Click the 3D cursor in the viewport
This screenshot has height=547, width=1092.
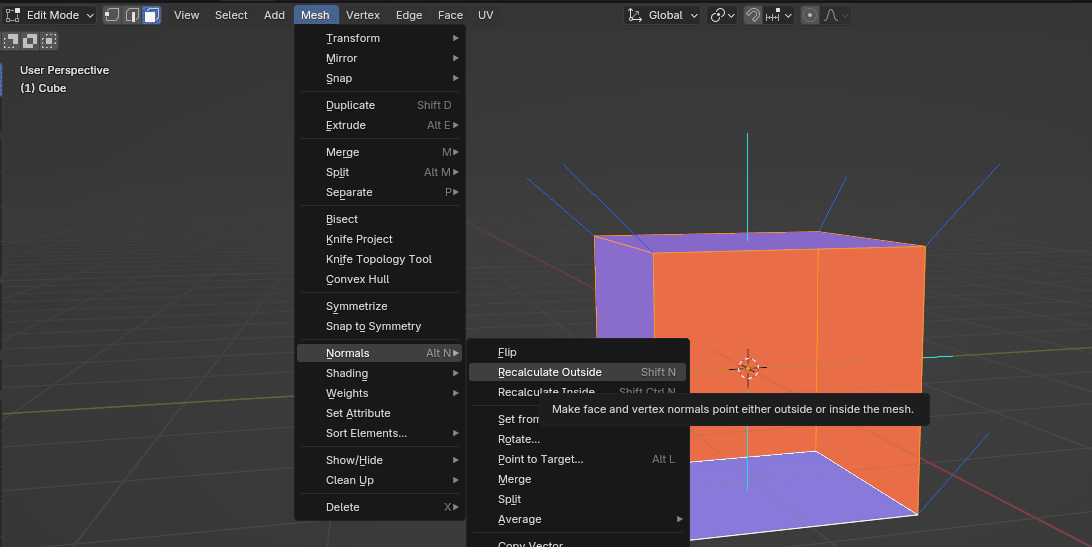(x=748, y=368)
